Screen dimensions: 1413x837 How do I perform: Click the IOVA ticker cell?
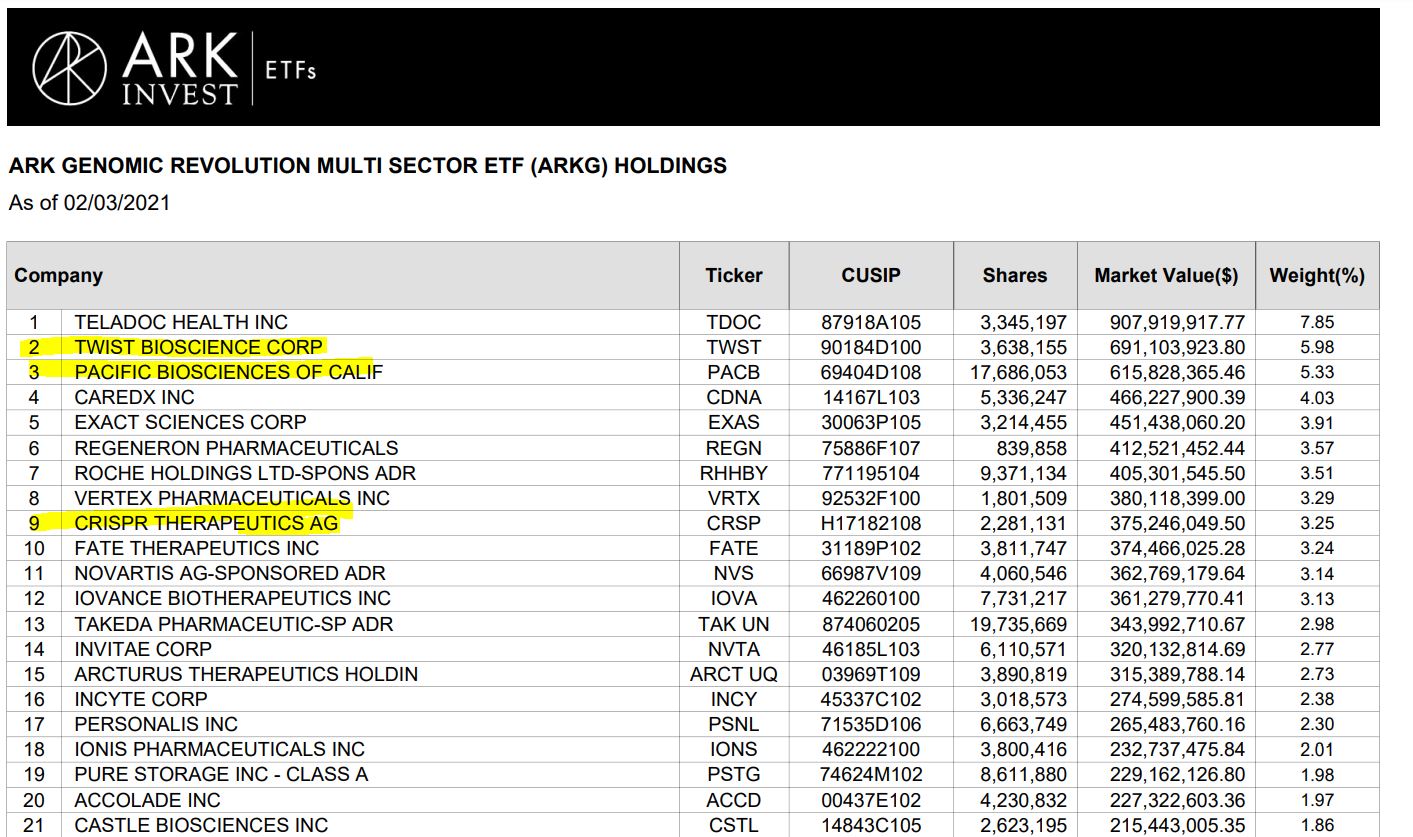point(734,599)
